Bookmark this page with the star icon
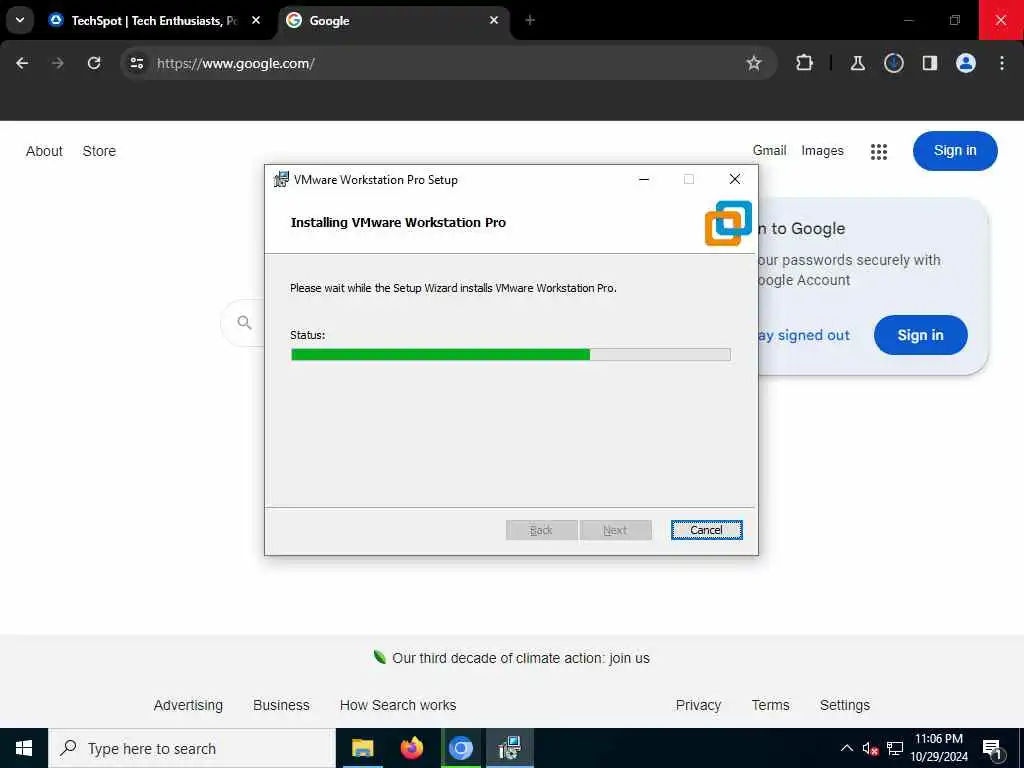This screenshot has width=1024, height=768. (x=754, y=63)
